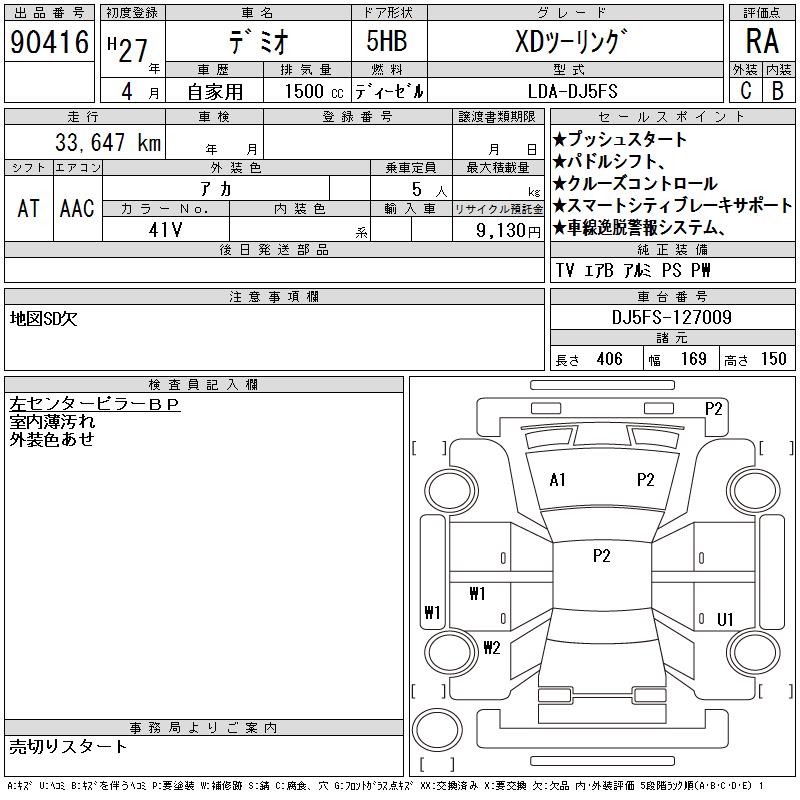Select the exterior color アカ
Viewport: 800px width, 800px height.
(216, 189)
